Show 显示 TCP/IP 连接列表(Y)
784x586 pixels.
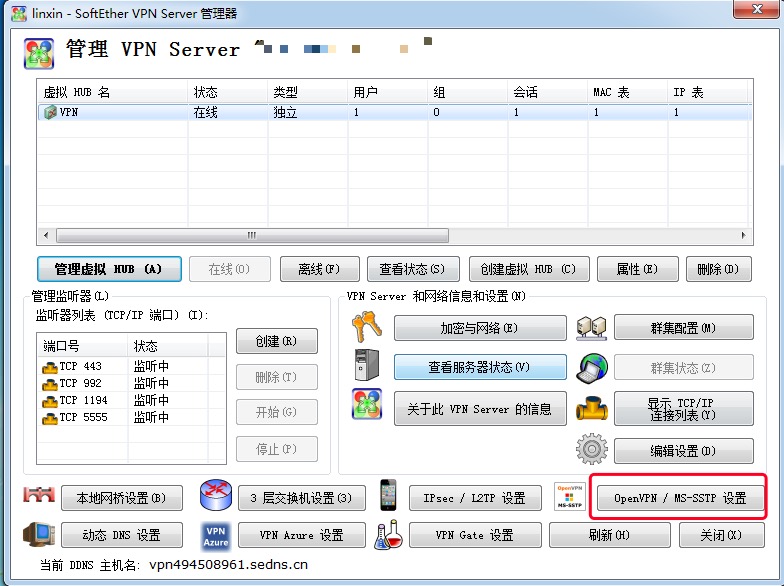click(684, 409)
